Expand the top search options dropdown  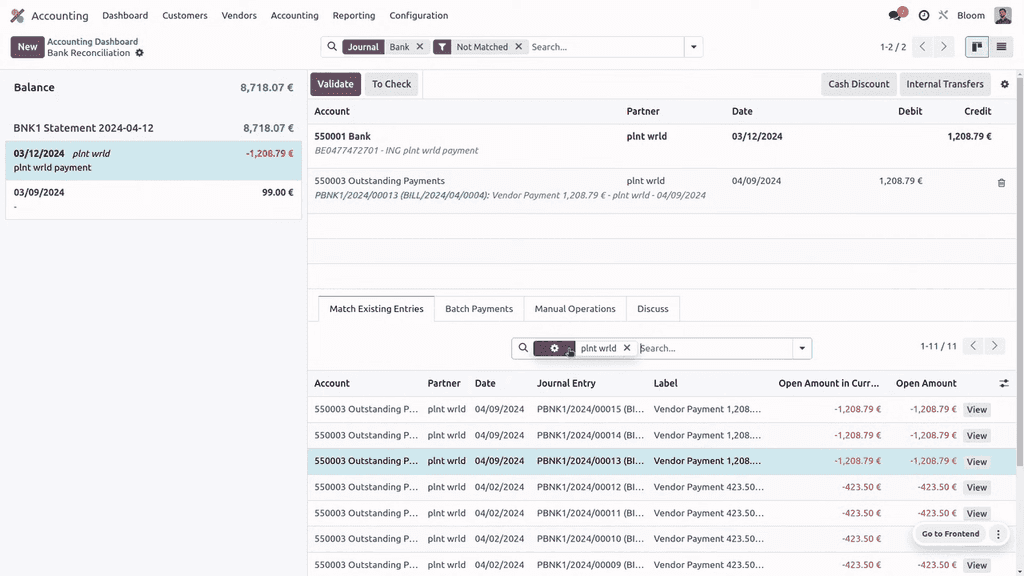pos(693,47)
